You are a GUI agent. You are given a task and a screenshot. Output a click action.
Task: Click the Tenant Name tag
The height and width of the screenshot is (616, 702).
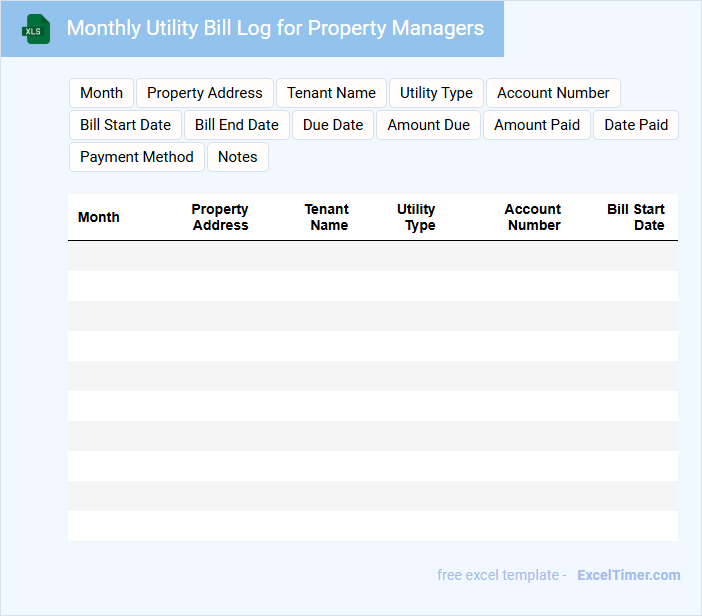[x=331, y=93]
